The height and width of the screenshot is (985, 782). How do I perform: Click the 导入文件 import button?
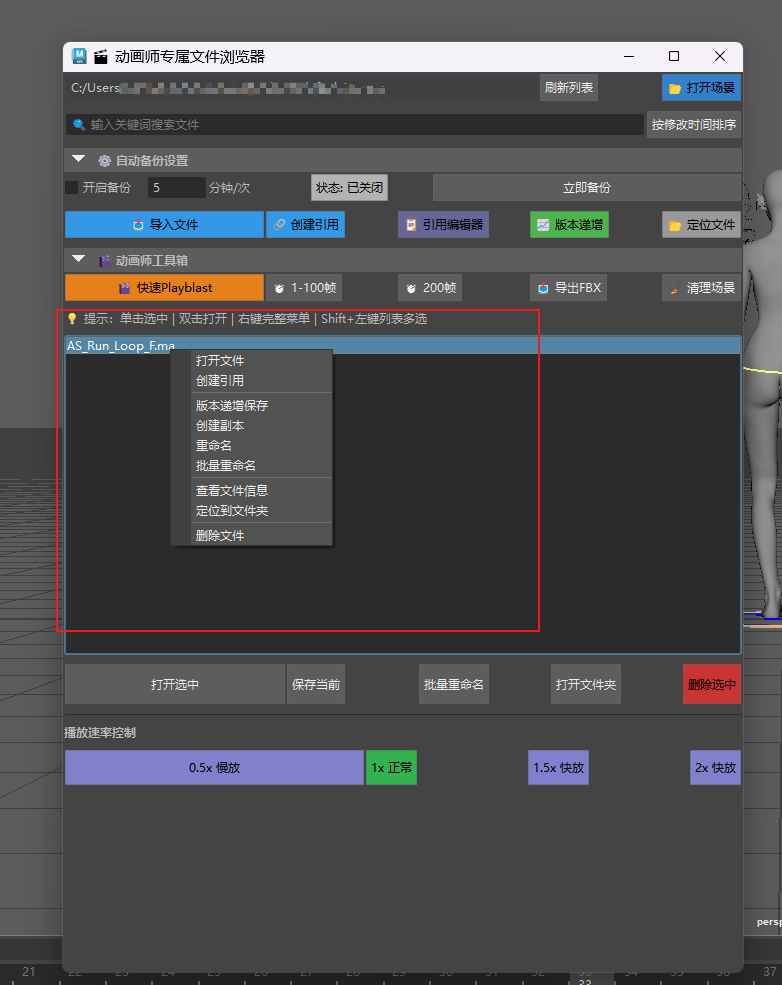pos(164,225)
